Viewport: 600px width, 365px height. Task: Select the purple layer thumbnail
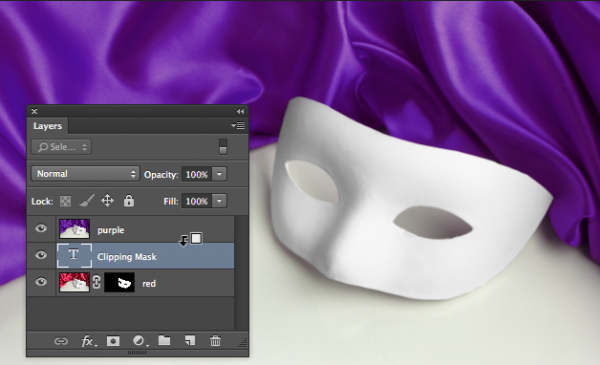[x=74, y=229]
